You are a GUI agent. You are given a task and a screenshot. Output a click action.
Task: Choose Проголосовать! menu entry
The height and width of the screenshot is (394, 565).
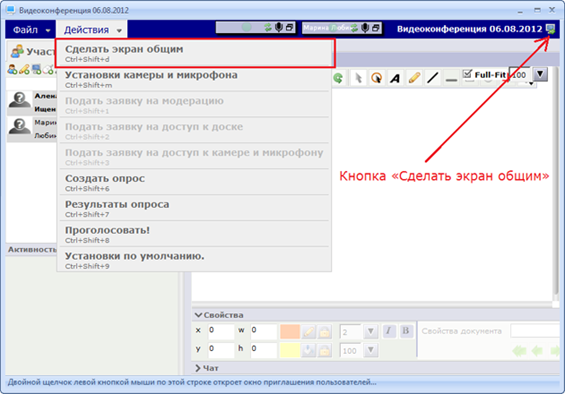point(194,234)
